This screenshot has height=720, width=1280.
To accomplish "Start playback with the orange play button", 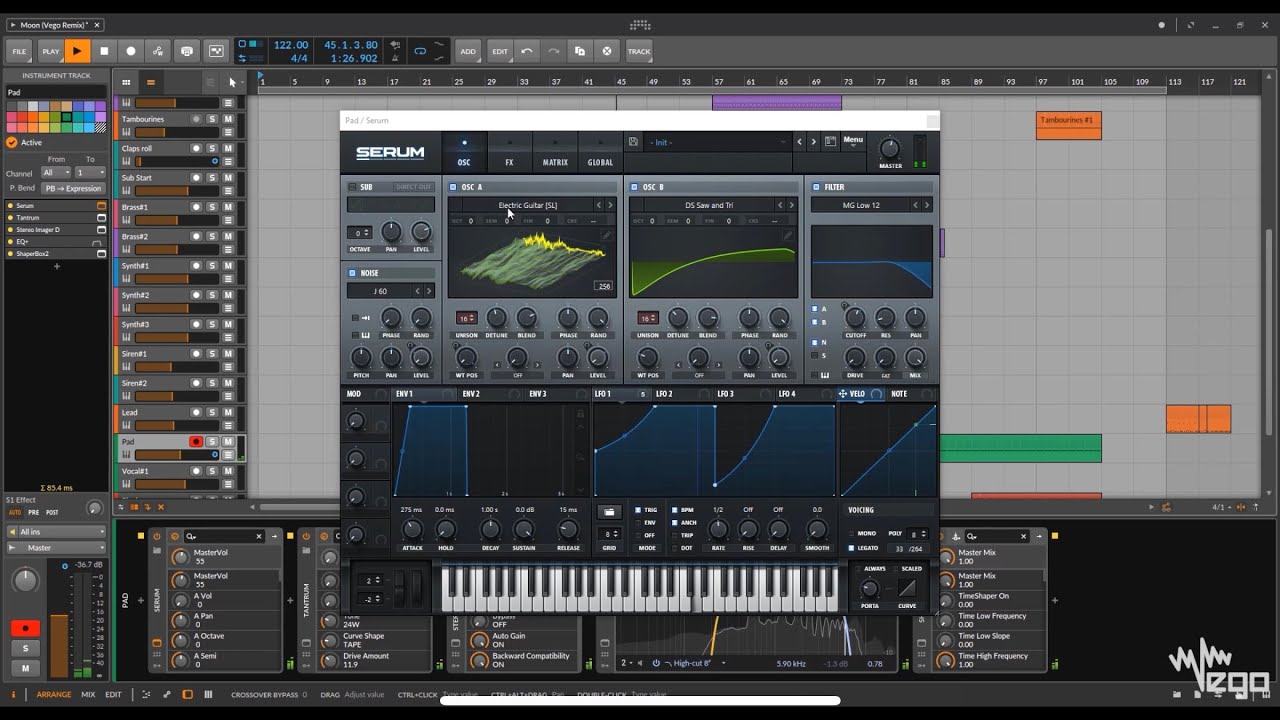I will (77, 51).
